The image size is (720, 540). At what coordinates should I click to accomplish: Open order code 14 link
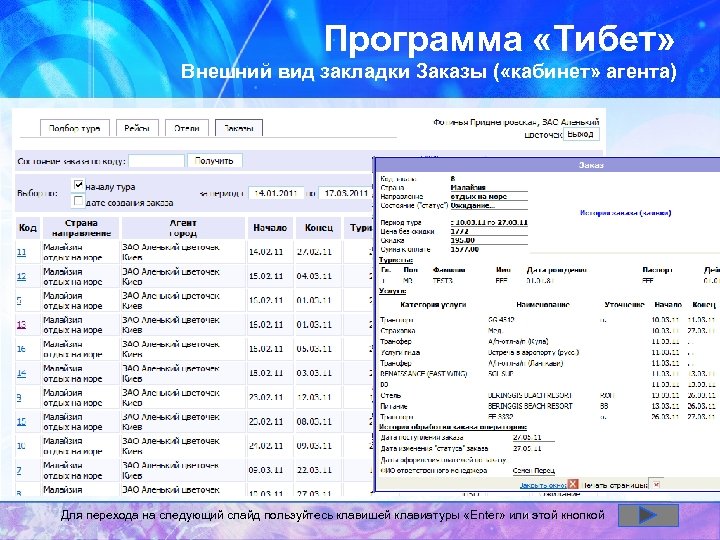click(21, 373)
